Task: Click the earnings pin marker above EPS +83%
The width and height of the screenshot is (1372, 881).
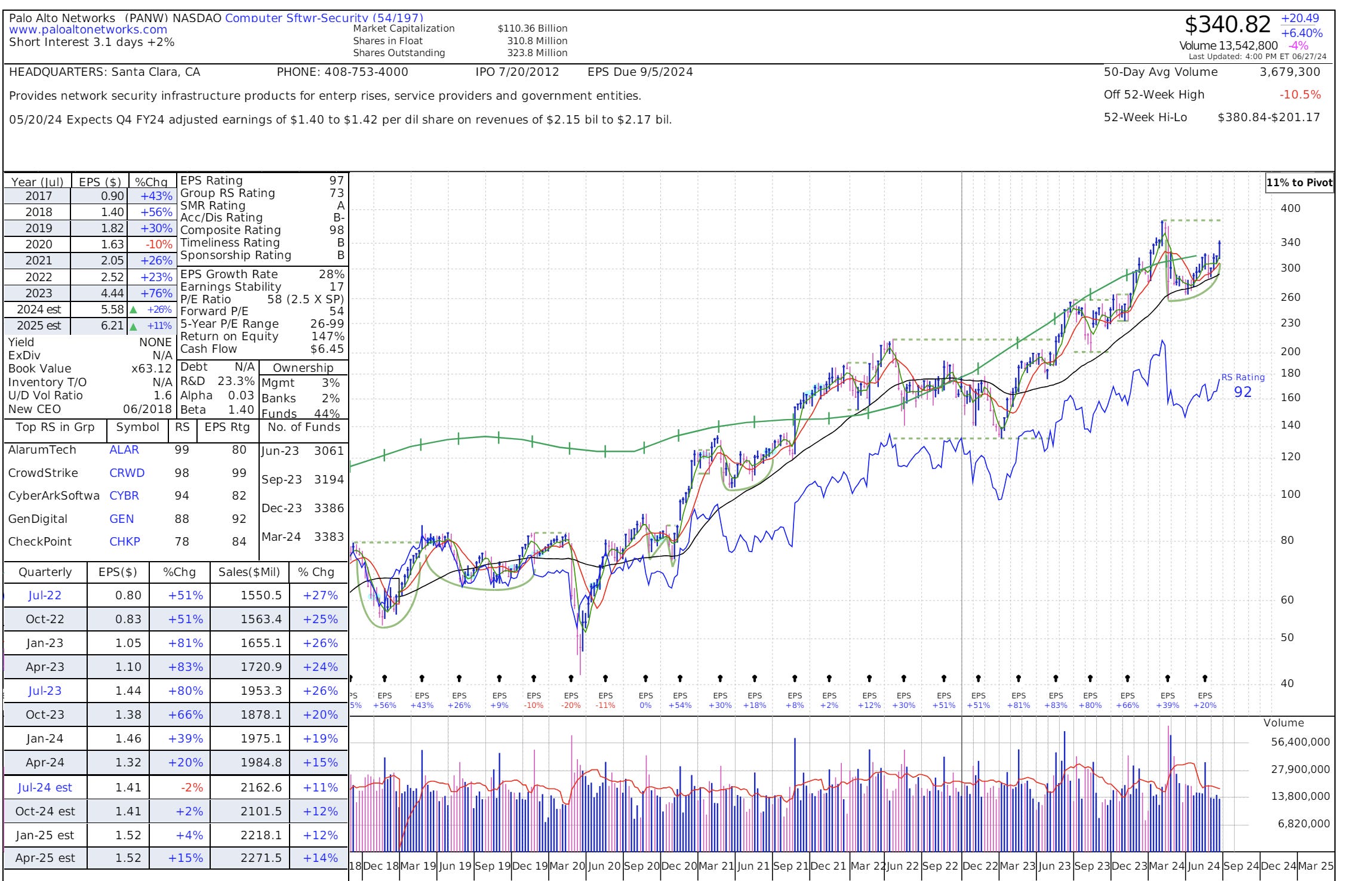Action: click(x=1056, y=678)
